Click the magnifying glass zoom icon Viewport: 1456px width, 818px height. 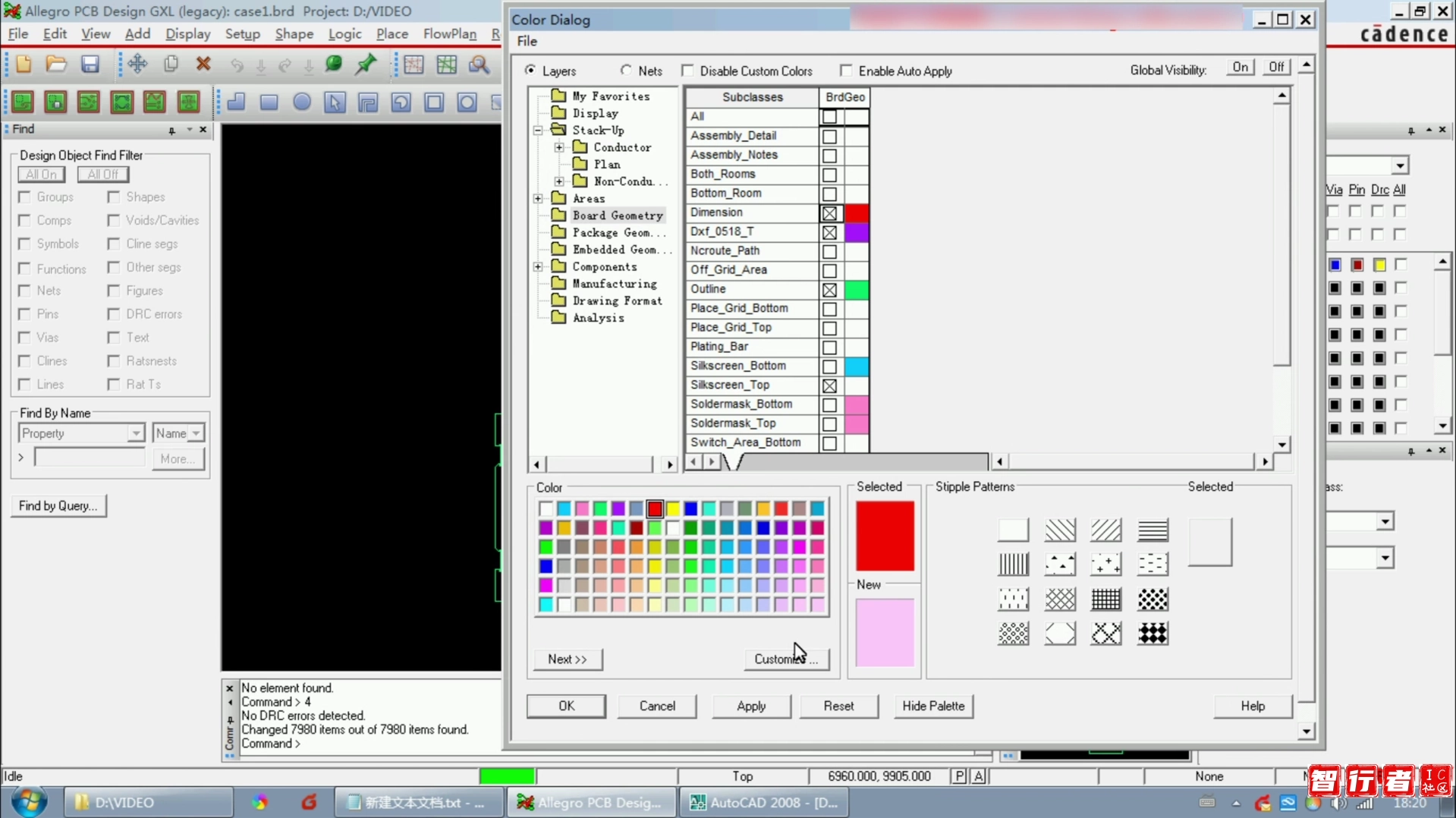point(480,64)
